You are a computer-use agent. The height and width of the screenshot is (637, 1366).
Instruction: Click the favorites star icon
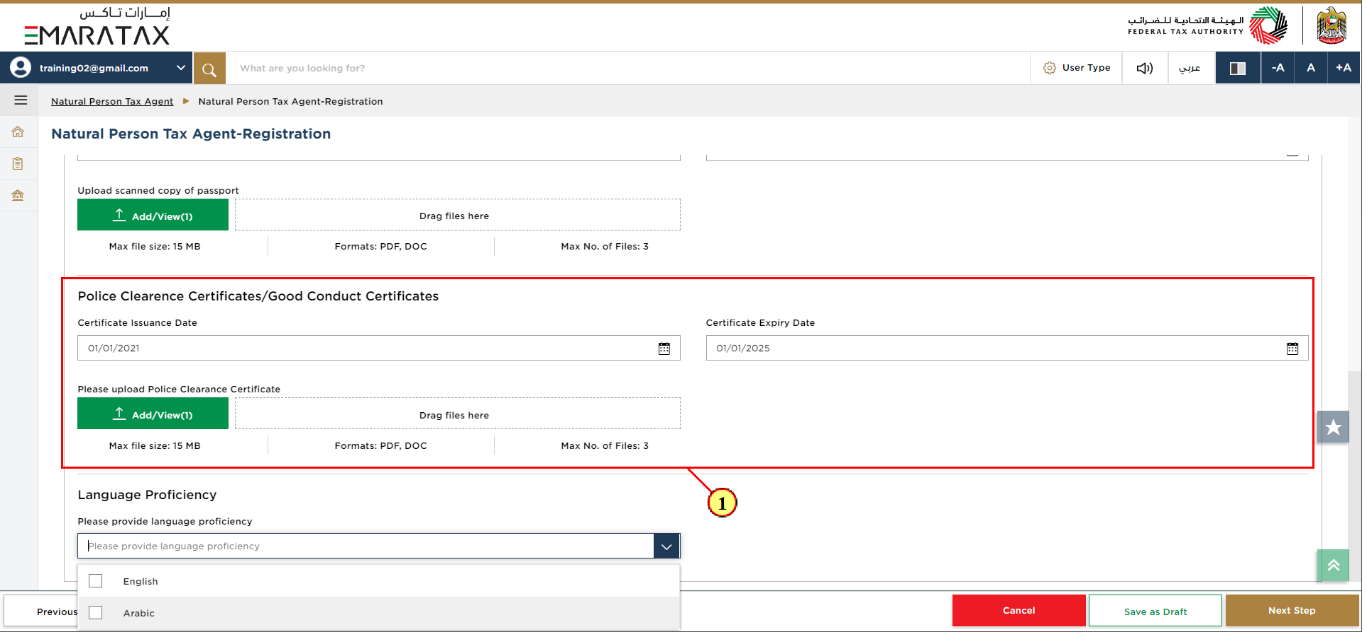pyautogui.click(x=1333, y=427)
